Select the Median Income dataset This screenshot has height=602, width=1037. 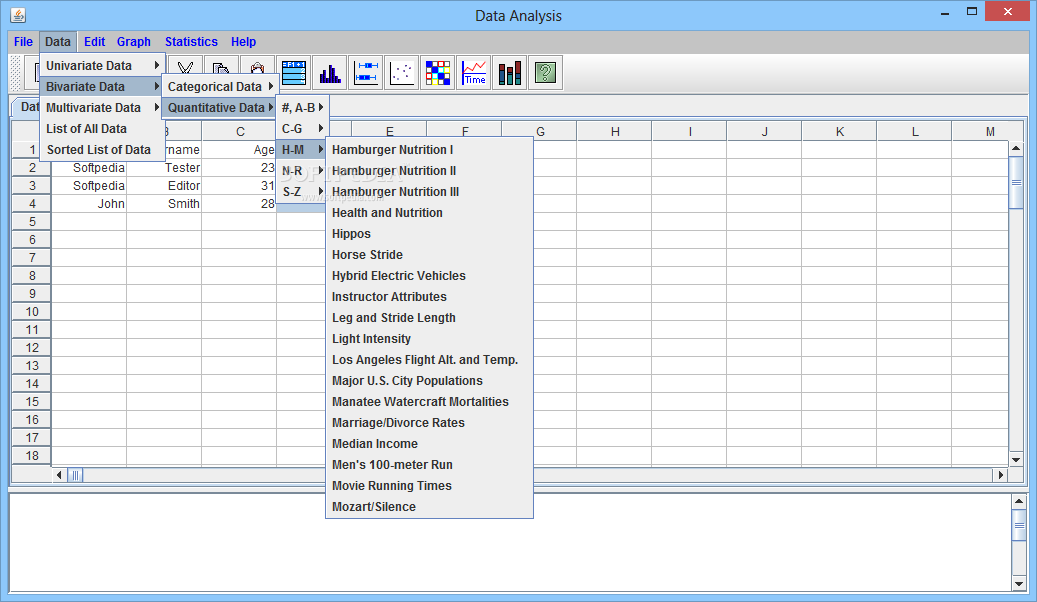(x=429, y=445)
